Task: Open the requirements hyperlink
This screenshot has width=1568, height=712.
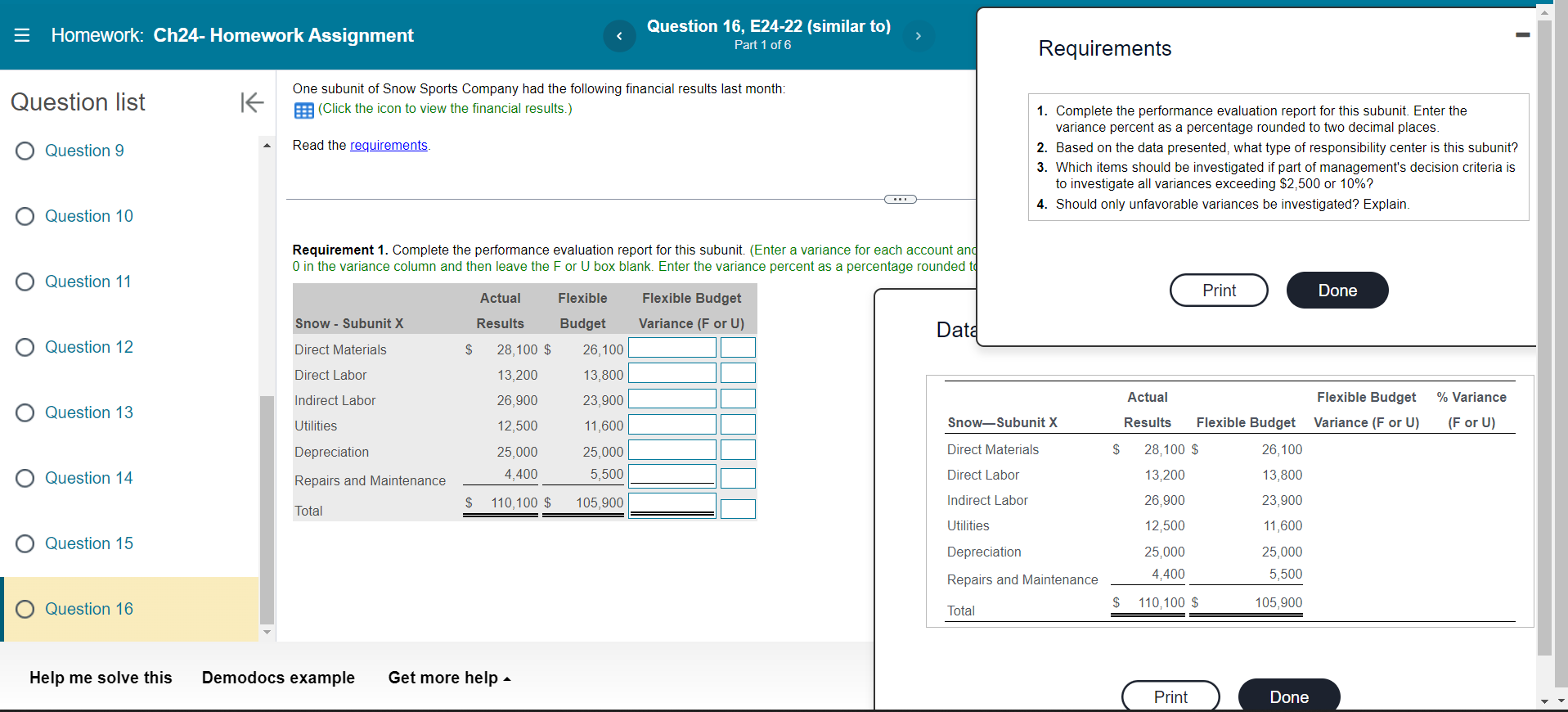Action: pyautogui.click(x=389, y=145)
